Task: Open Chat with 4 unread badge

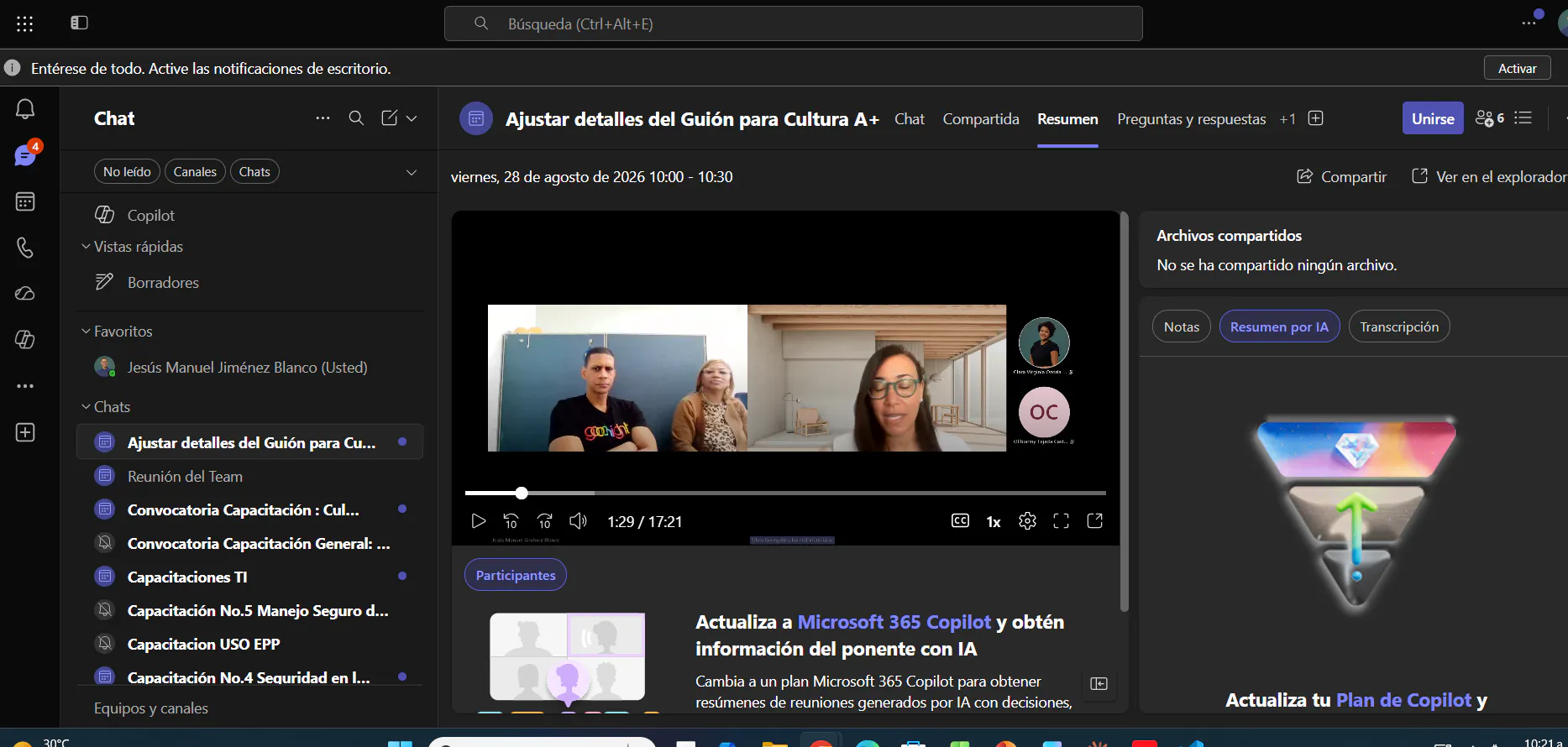Action: coord(25,154)
